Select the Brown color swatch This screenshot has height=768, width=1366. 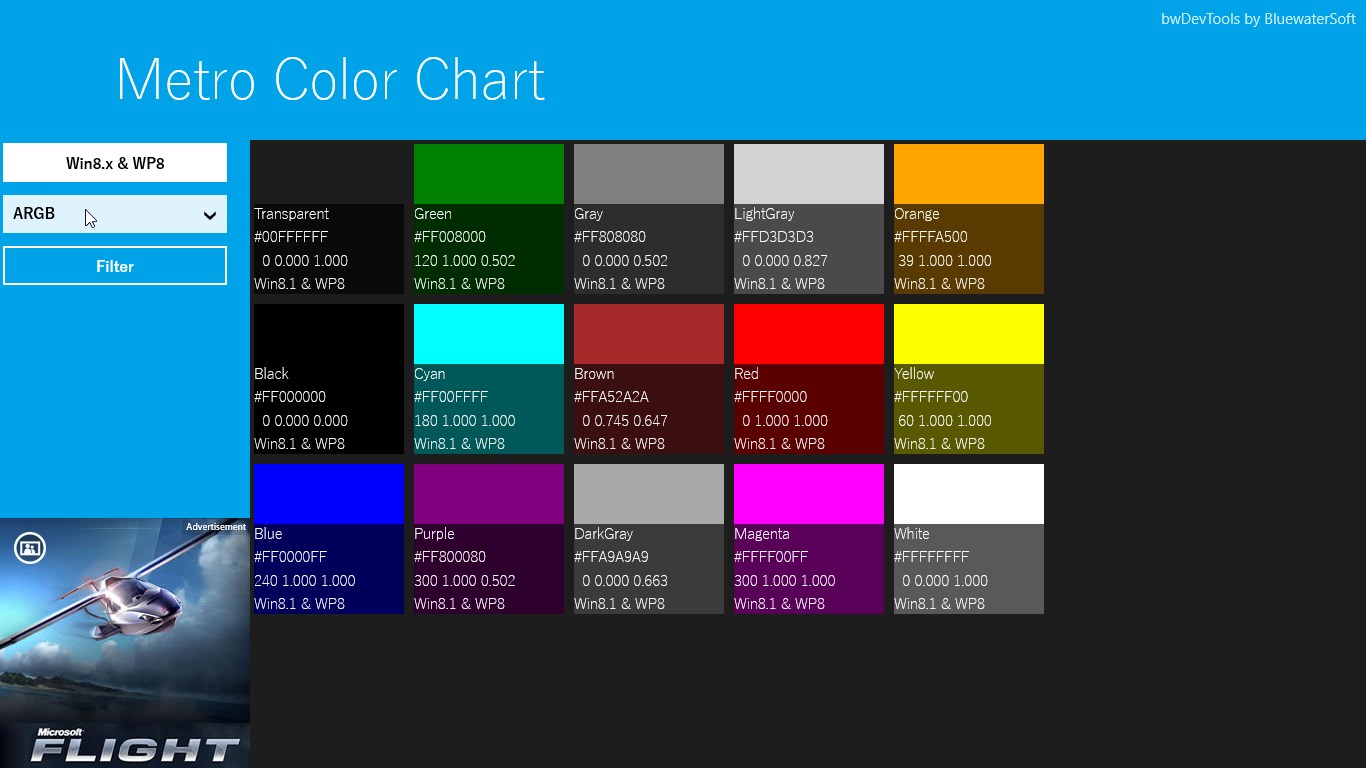pos(648,335)
